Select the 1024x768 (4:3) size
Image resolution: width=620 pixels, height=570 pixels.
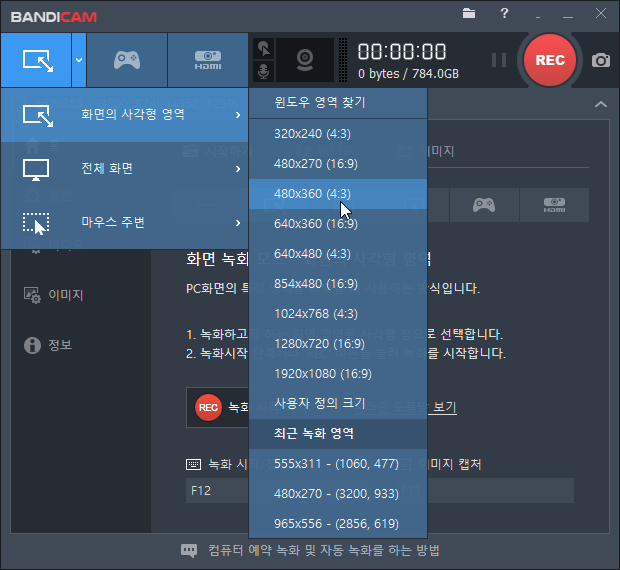pyautogui.click(x=338, y=314)
